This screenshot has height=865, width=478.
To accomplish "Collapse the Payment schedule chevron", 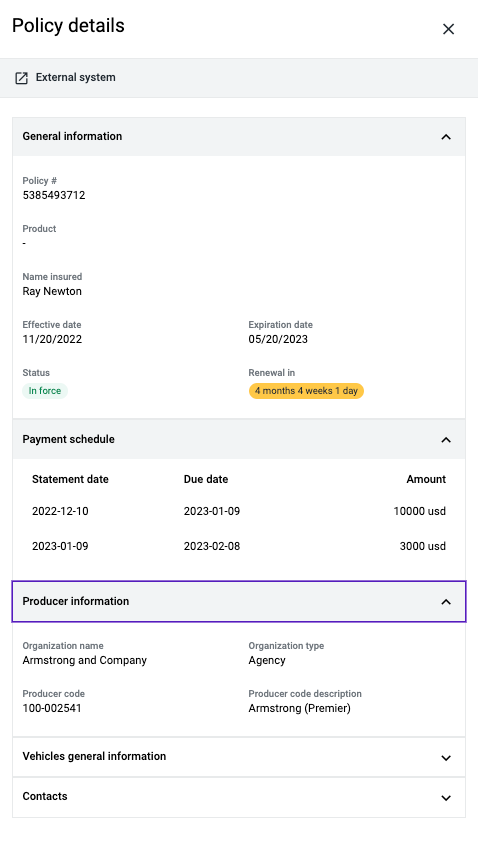I will click(x=446, y=440).
